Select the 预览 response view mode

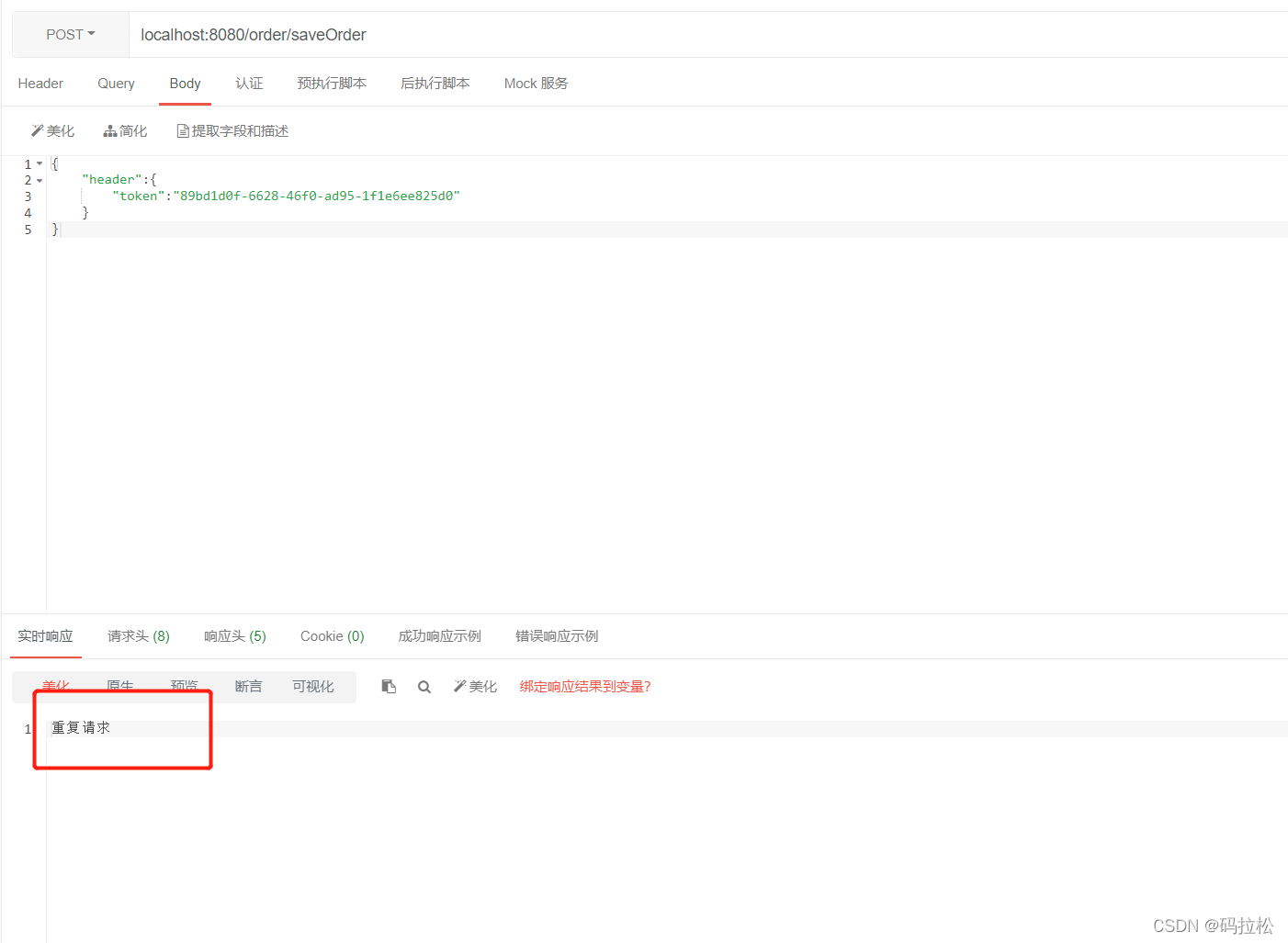[x=184, y=686]
